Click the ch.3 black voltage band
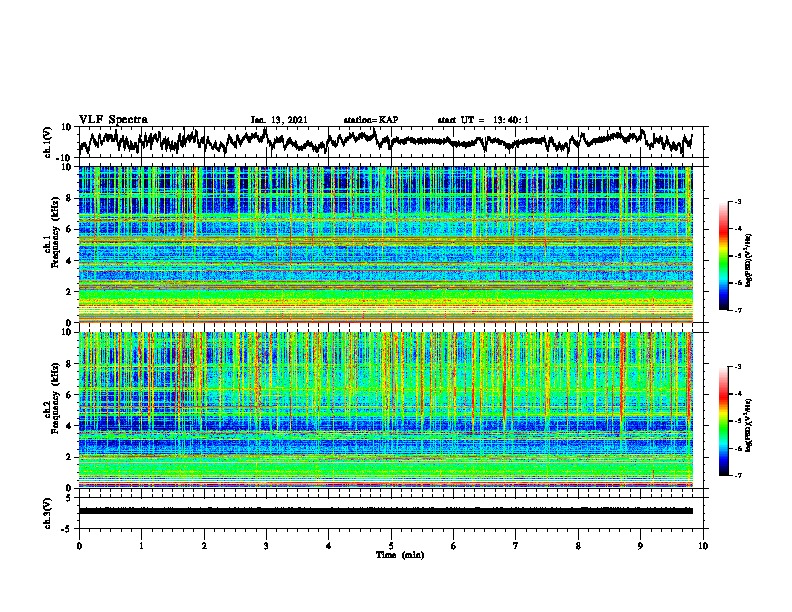 385,511
